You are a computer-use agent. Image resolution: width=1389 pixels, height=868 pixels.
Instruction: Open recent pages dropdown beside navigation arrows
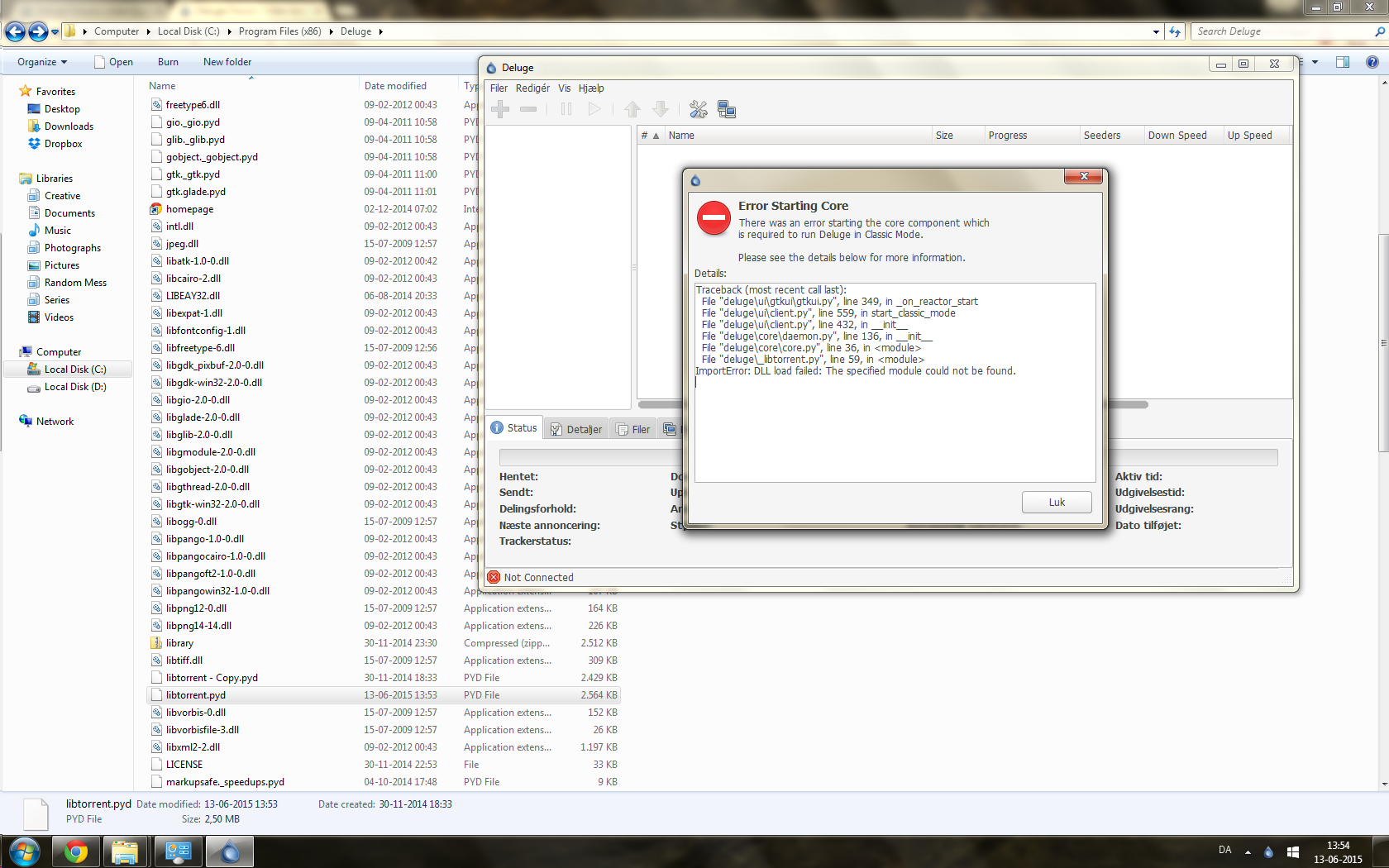coord(55,31)
